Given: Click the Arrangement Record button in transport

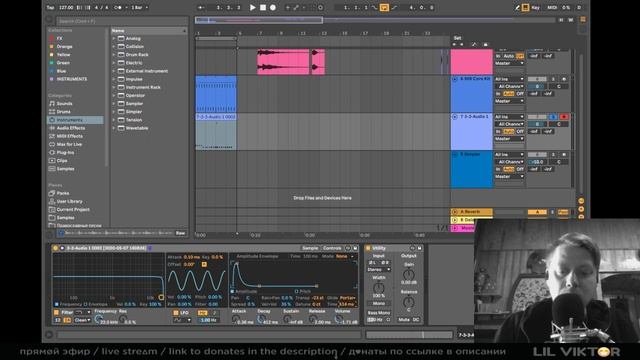Looking at the screenshot, I should 273,7.
